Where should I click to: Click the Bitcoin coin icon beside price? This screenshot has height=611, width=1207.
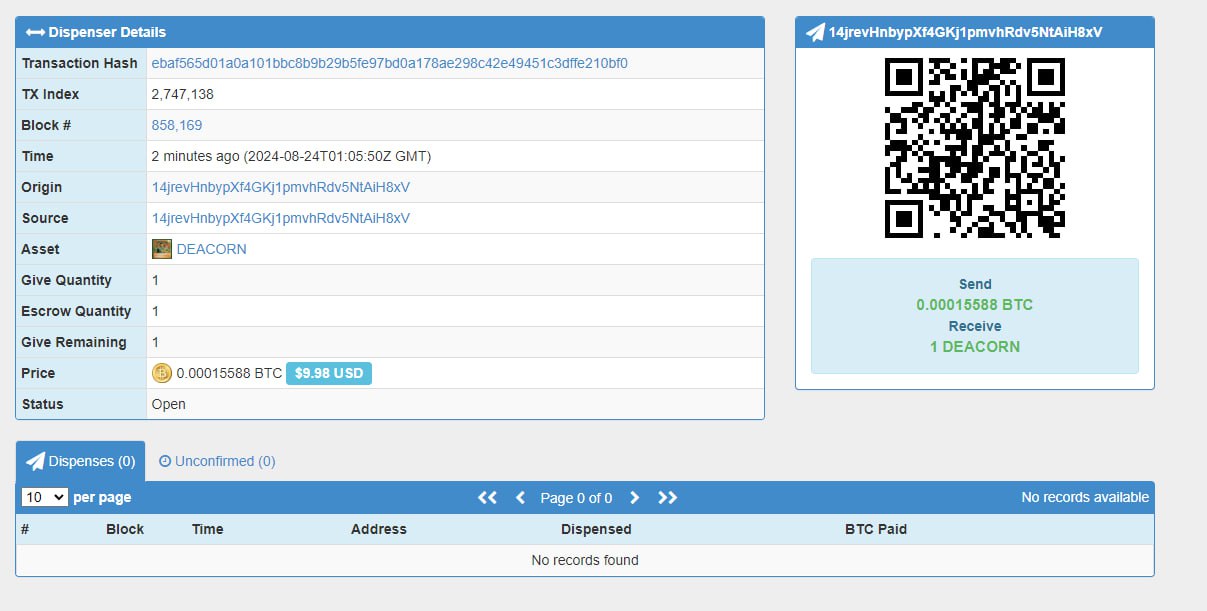coord(162,373)
